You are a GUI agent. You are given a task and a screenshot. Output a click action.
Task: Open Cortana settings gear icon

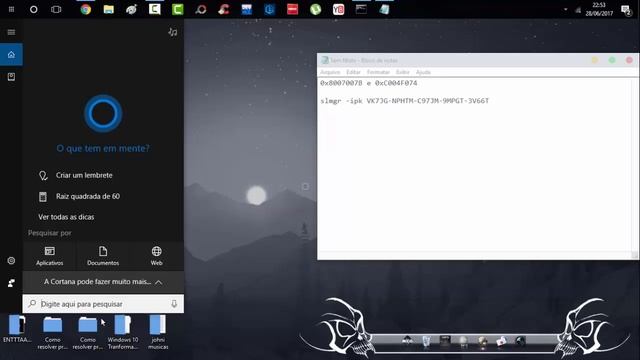pyautogui.click(x=11, y=260)
